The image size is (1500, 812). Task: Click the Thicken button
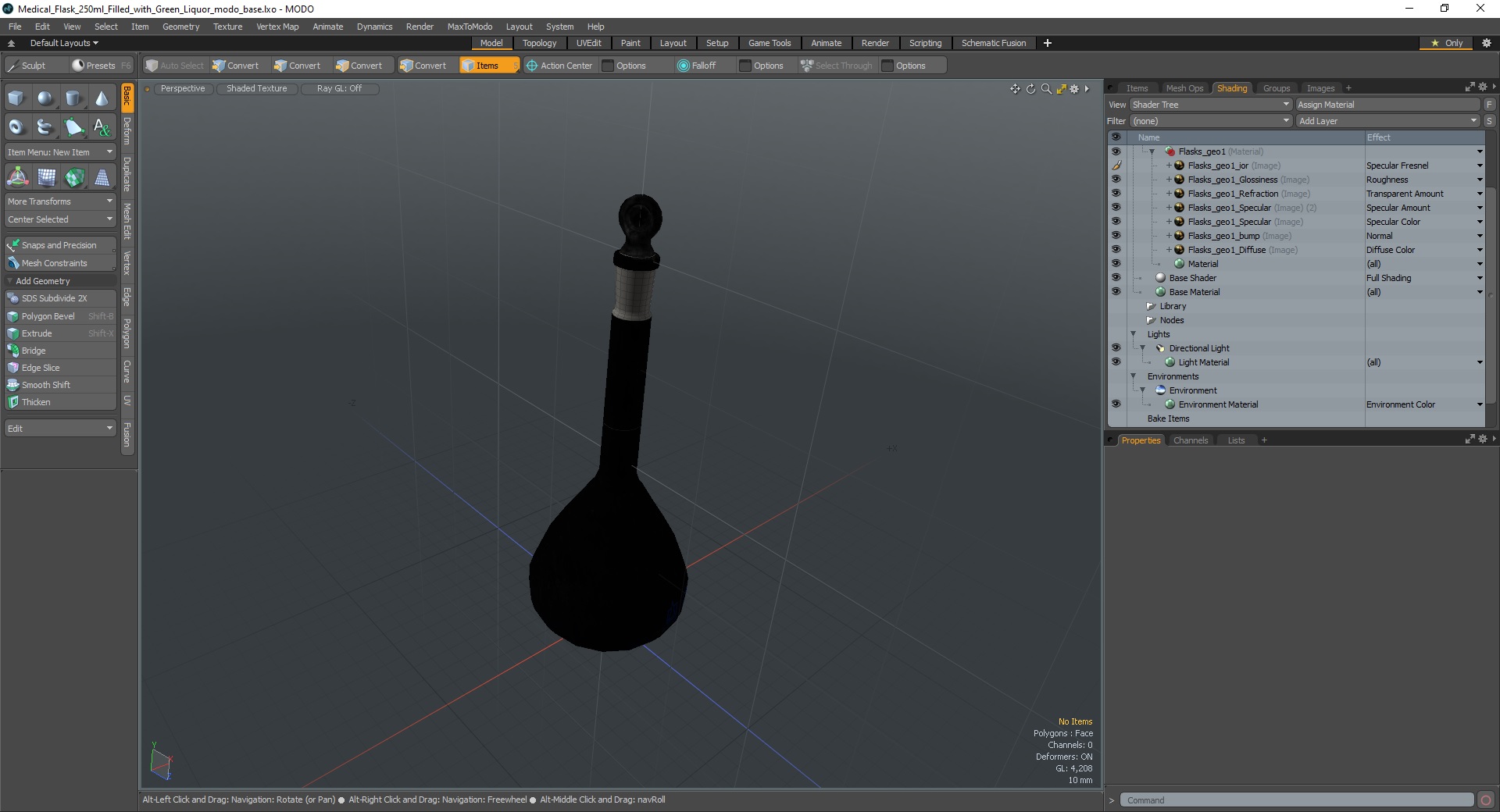[60, 402]
